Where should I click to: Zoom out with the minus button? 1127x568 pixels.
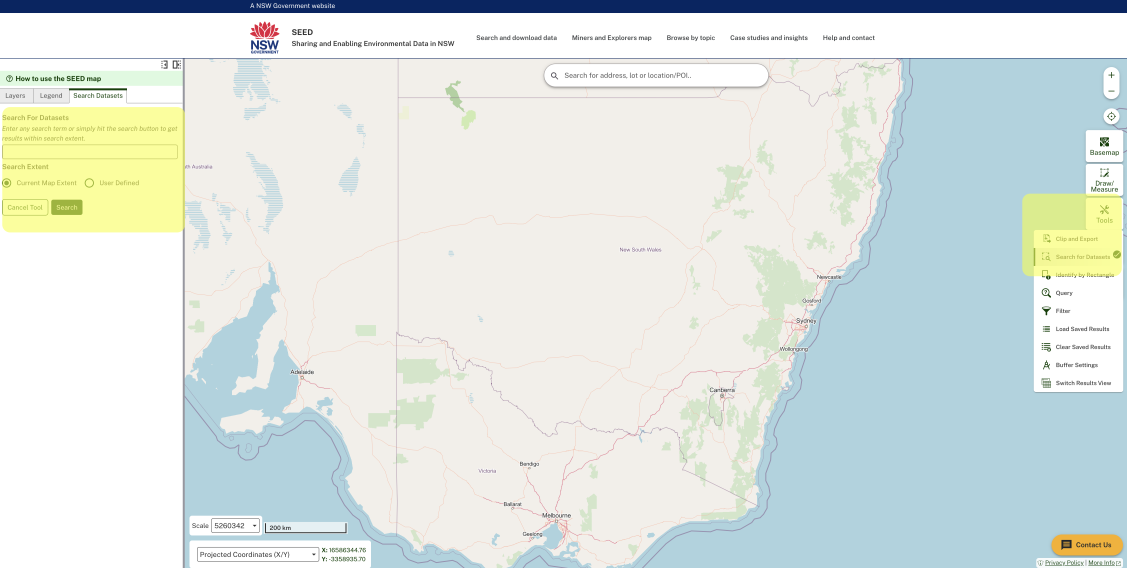(1111, 91)
